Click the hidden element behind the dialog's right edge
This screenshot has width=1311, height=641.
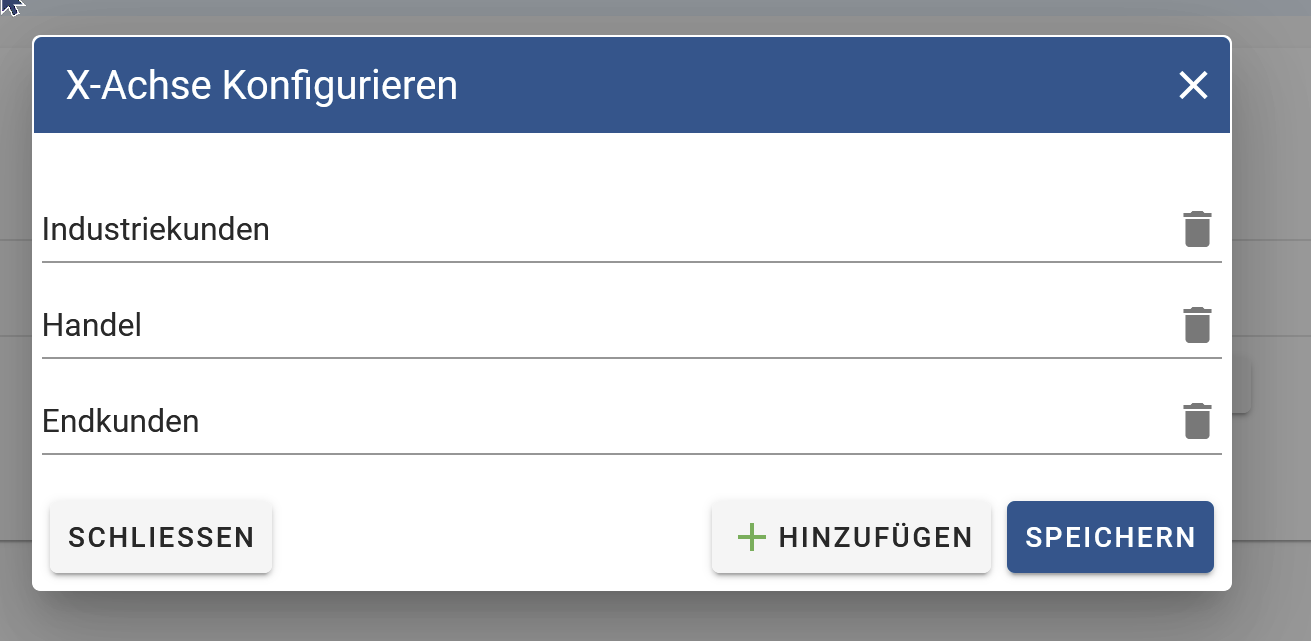1241,387
